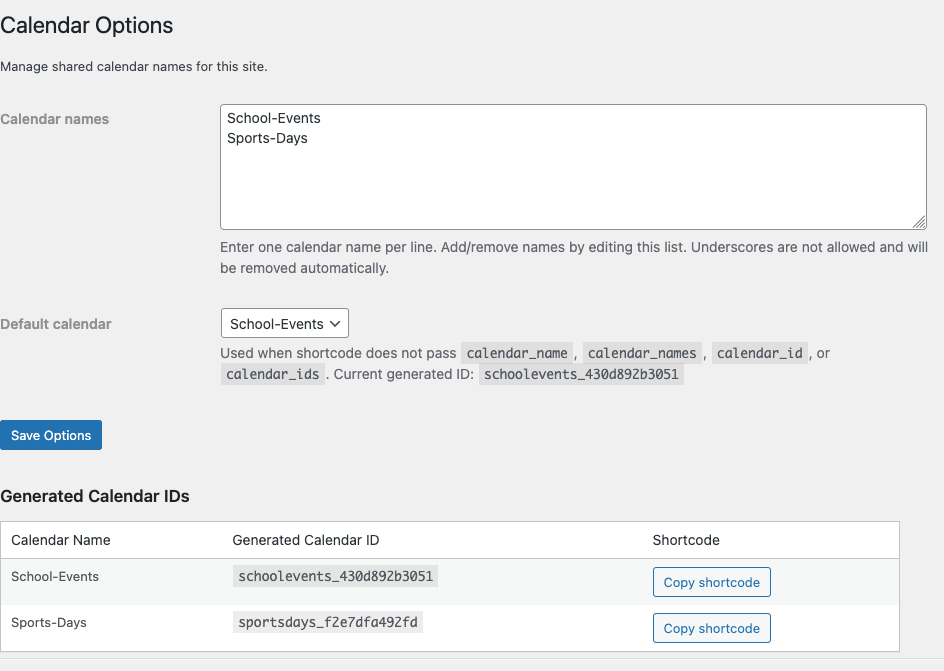944x671 pixels.
Task: Select the Sports-Days name cell in the table
Action: click(x=49, y=623)
